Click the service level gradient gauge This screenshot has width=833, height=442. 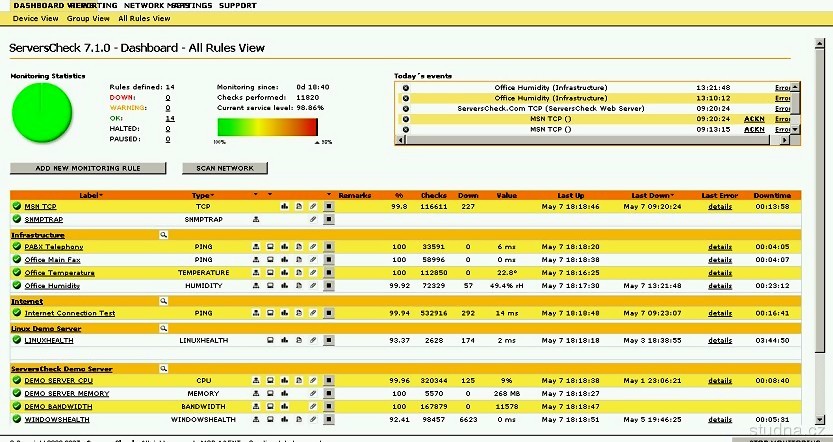click(x=268, y=128)
